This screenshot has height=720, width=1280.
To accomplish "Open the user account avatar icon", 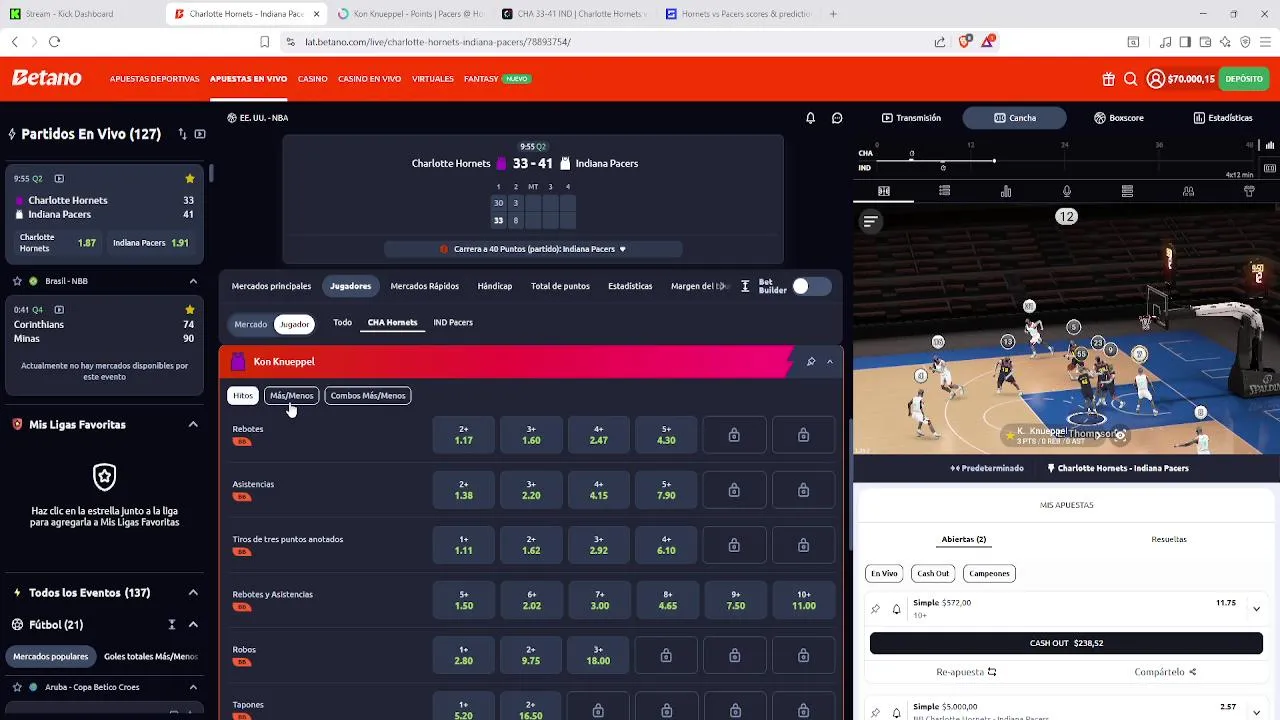I will point(1155,79).
